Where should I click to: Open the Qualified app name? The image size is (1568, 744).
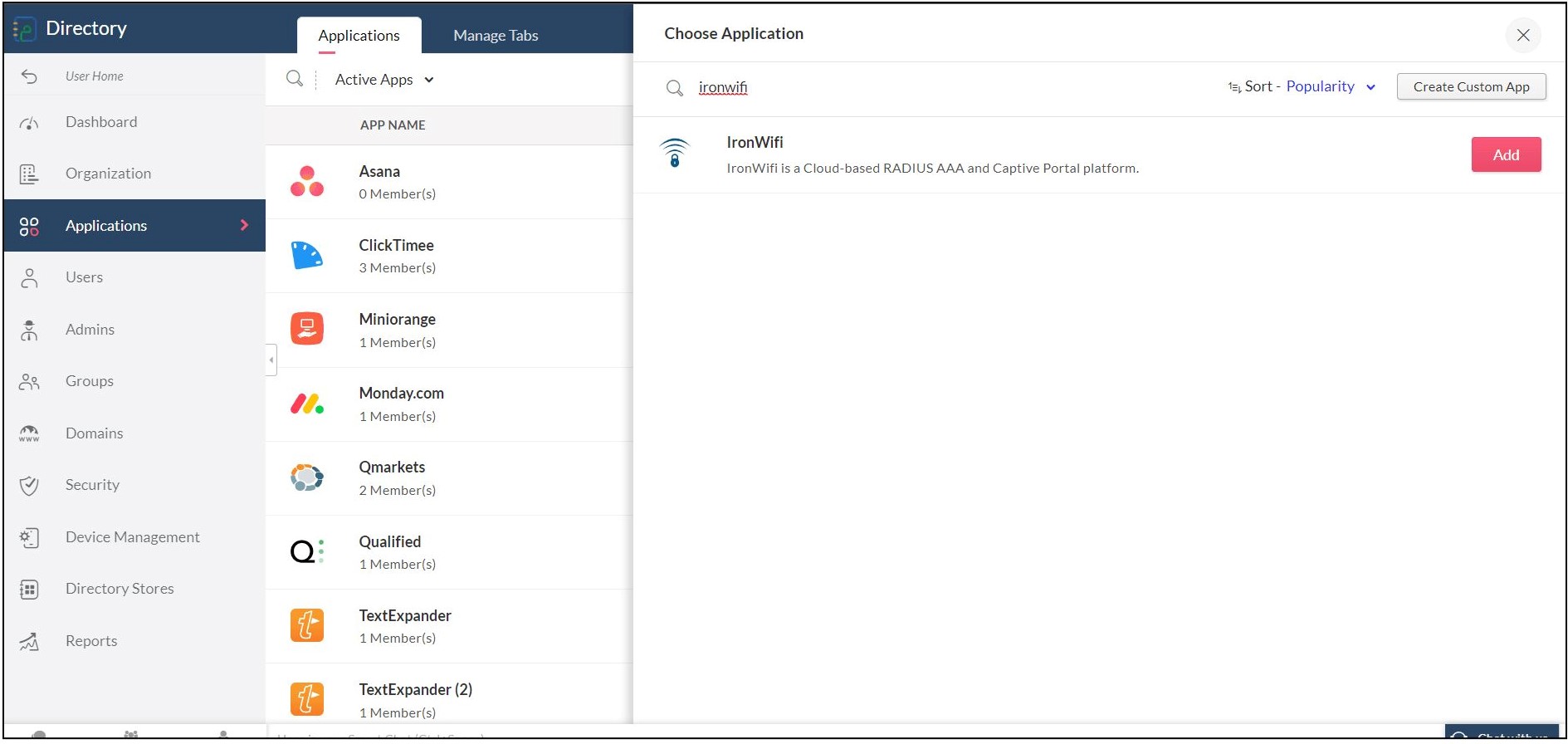[x=389, y=541]
